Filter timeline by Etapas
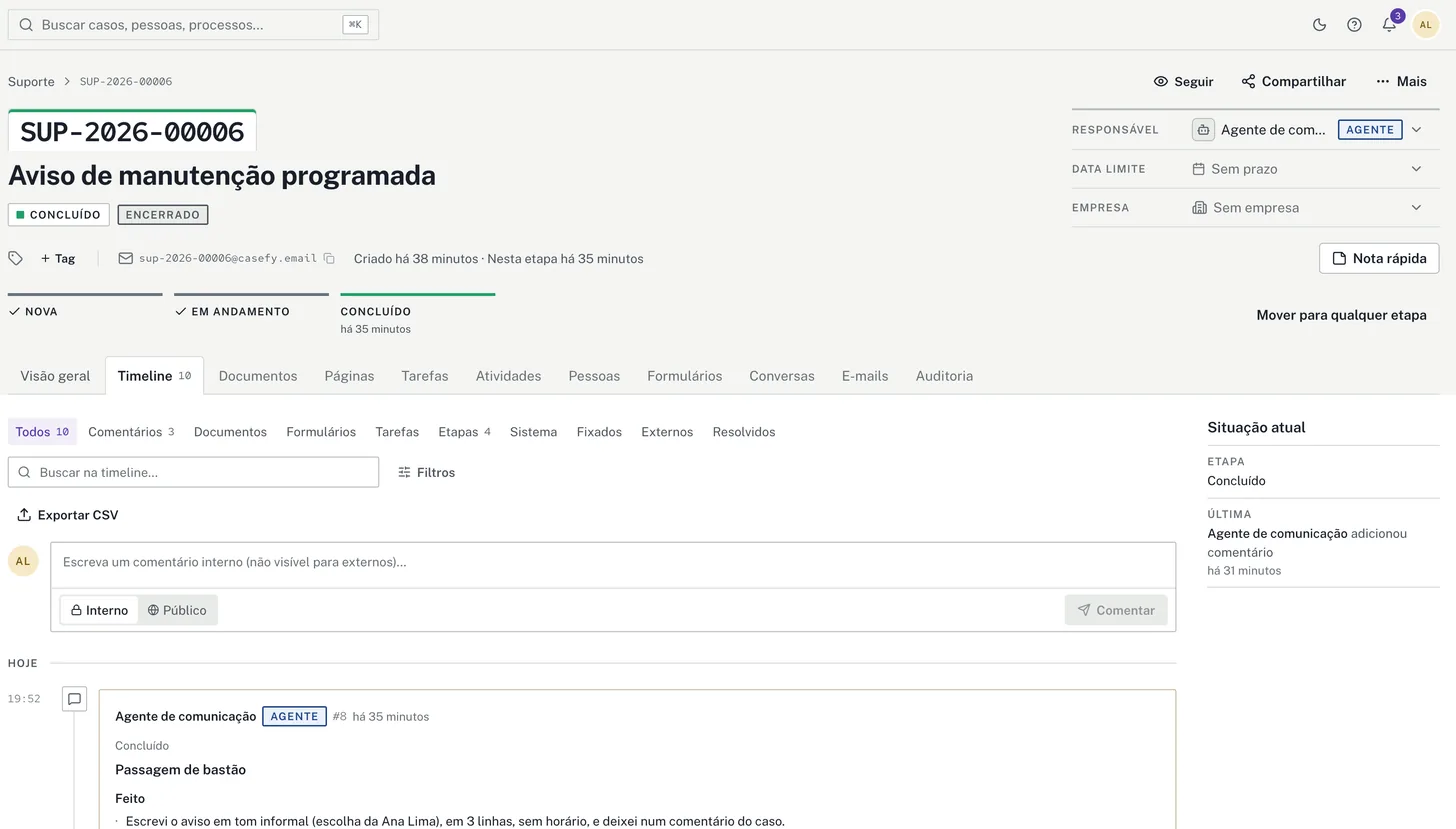This screenshot has height=829, width=1456. click(464, 432)
